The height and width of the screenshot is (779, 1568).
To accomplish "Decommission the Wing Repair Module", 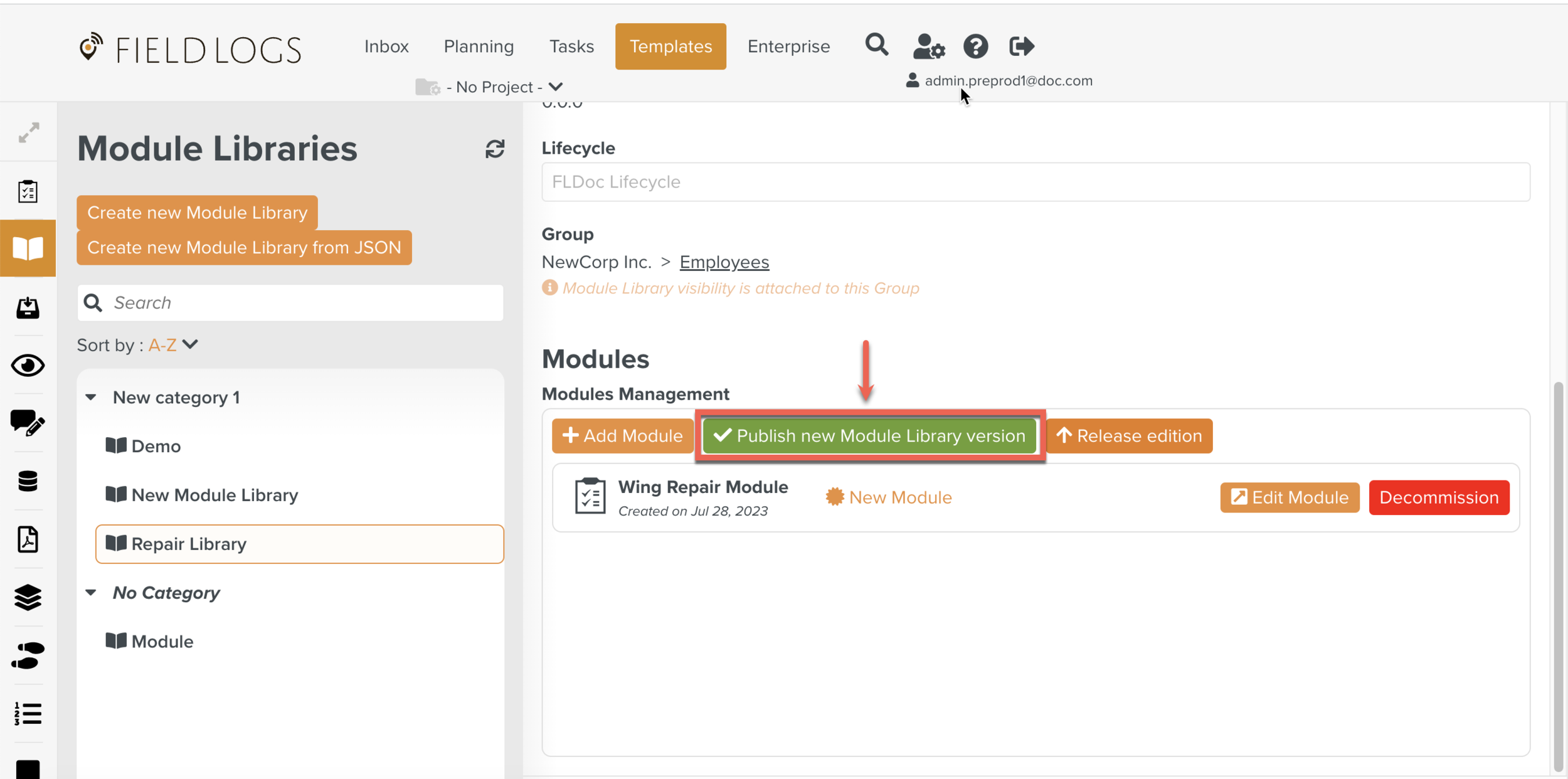I will click(x=1439, y=497).
